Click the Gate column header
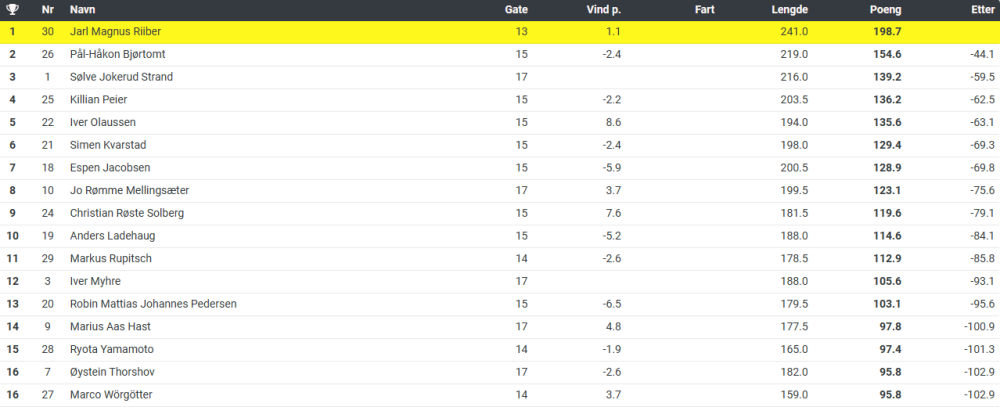This screenshot has width=1000, height=407. (516, 10)
